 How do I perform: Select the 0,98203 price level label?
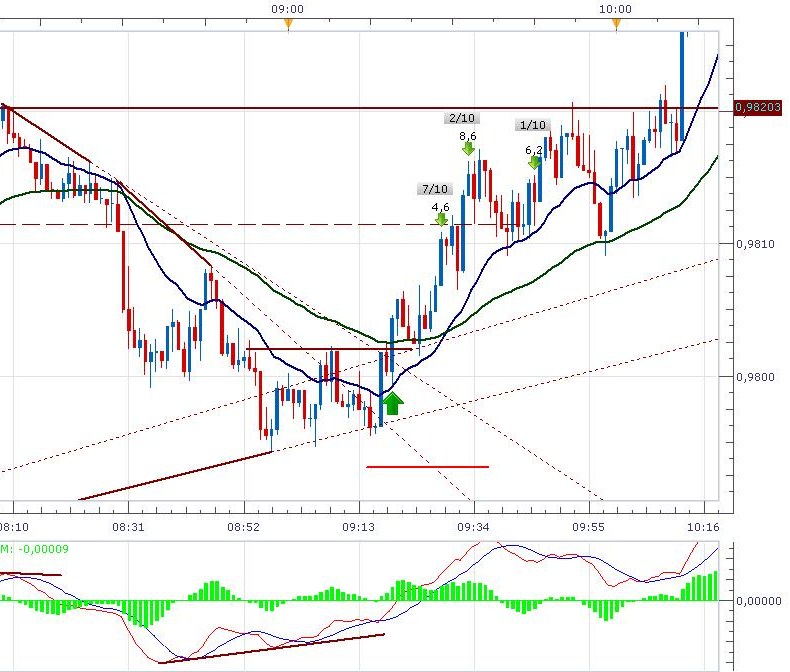pyautogui.click(x=758, y=107)
